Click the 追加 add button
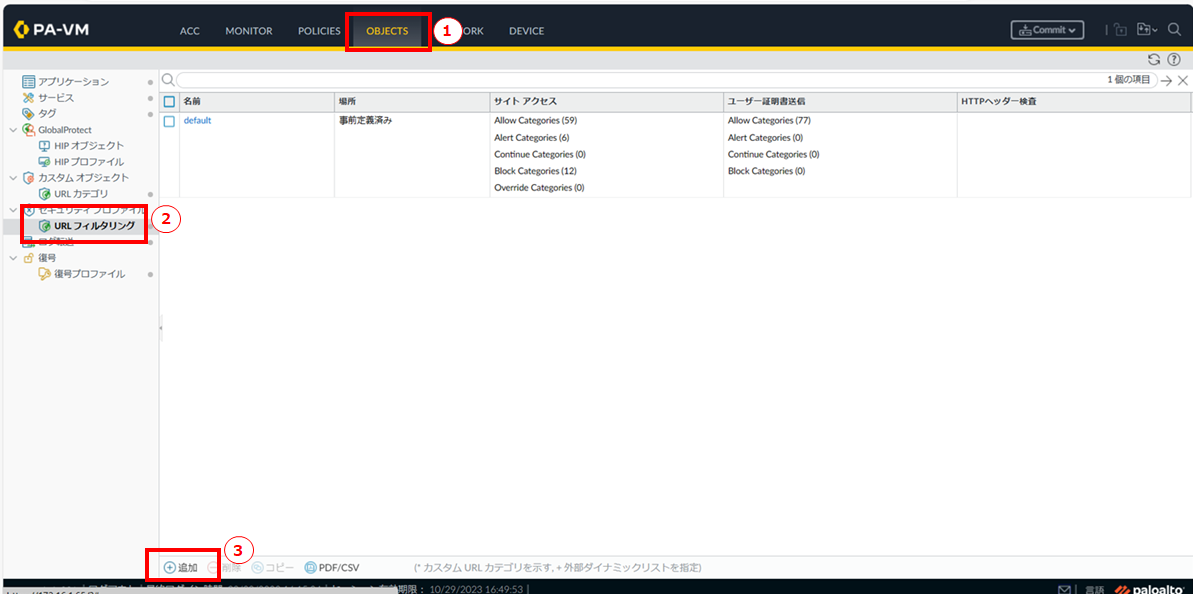The width and height of the screenshot is (1193, 594). click(x=181, y=567)
